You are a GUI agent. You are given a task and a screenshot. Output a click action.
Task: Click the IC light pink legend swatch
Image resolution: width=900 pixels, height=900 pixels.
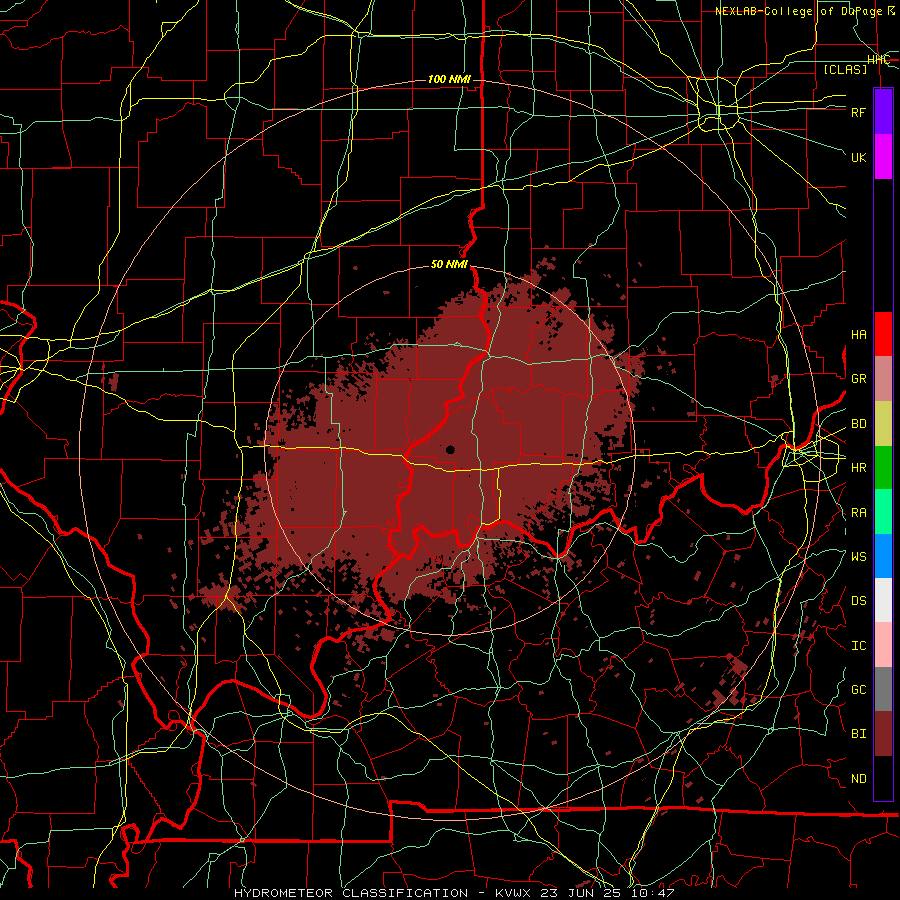point(883,645)
